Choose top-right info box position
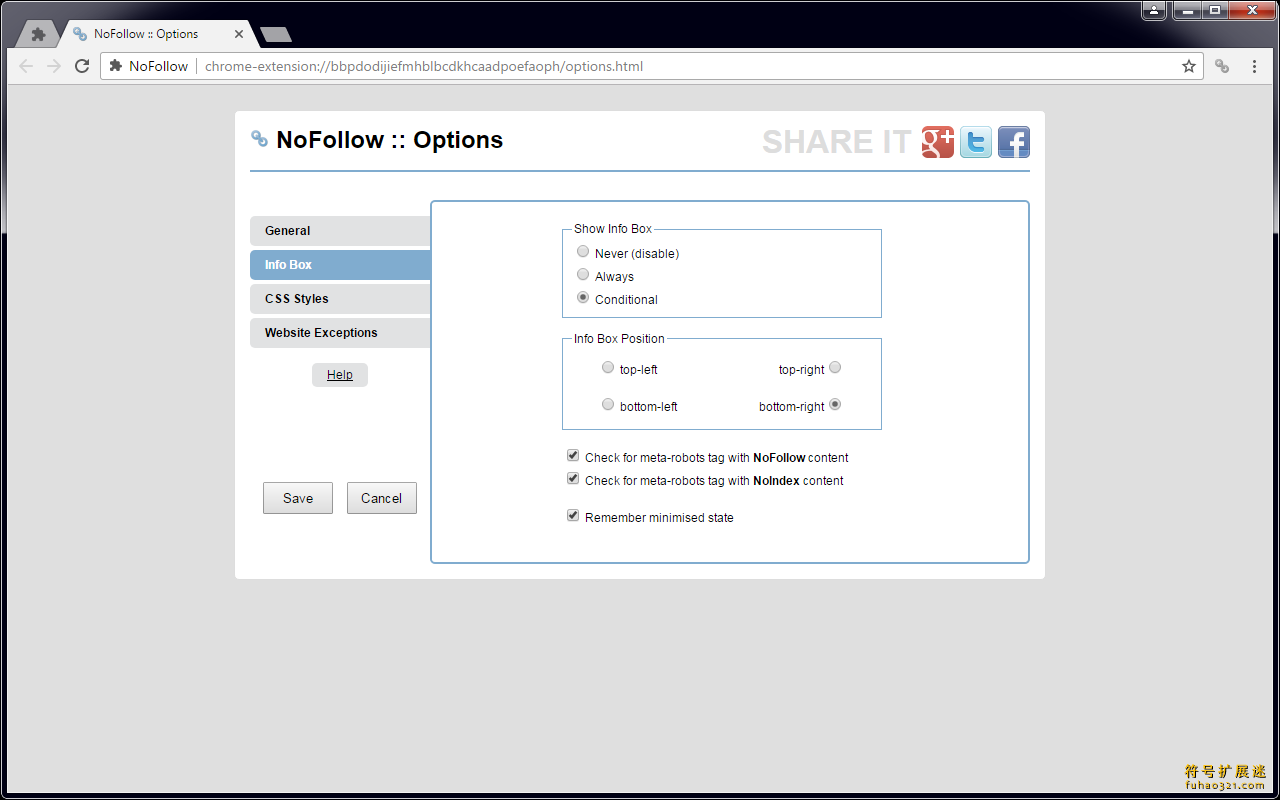Viewport: 1280px width, 800px height. click(x=835, y=368)
